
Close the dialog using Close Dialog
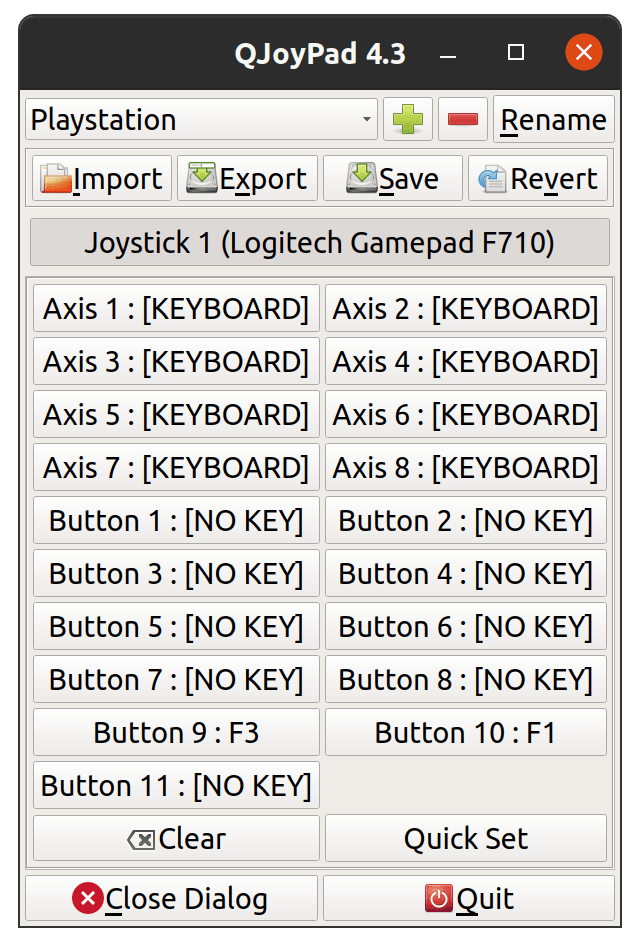click(x=171, y=898)
